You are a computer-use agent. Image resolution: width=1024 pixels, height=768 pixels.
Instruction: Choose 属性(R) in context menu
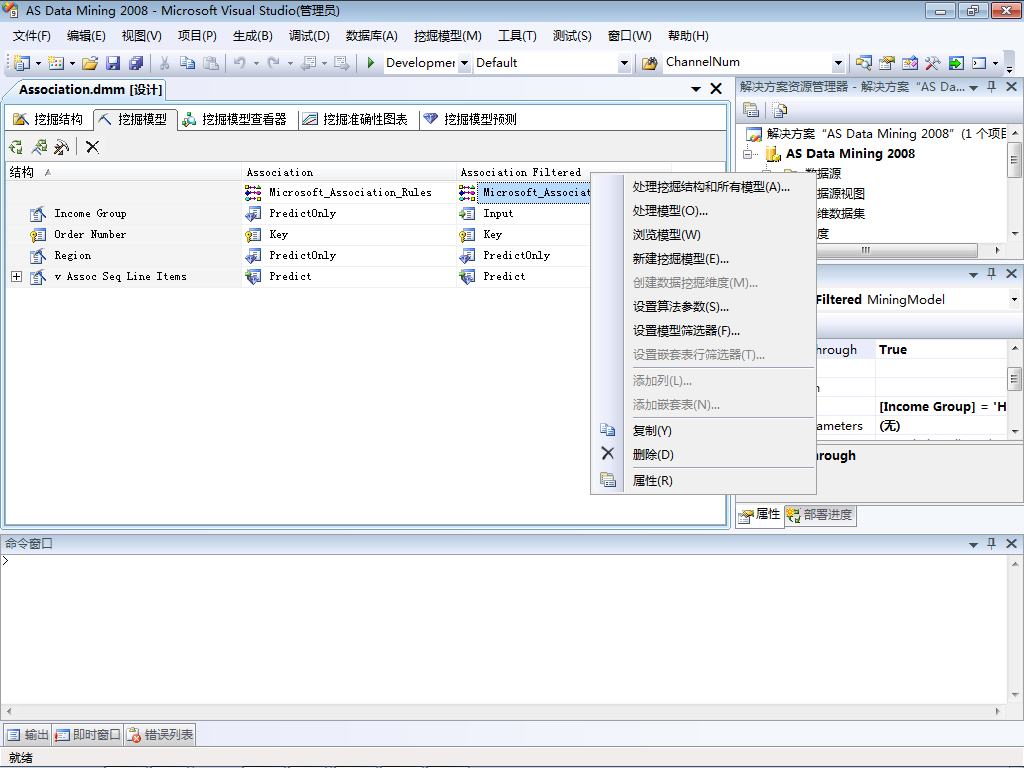pos(652,481)
